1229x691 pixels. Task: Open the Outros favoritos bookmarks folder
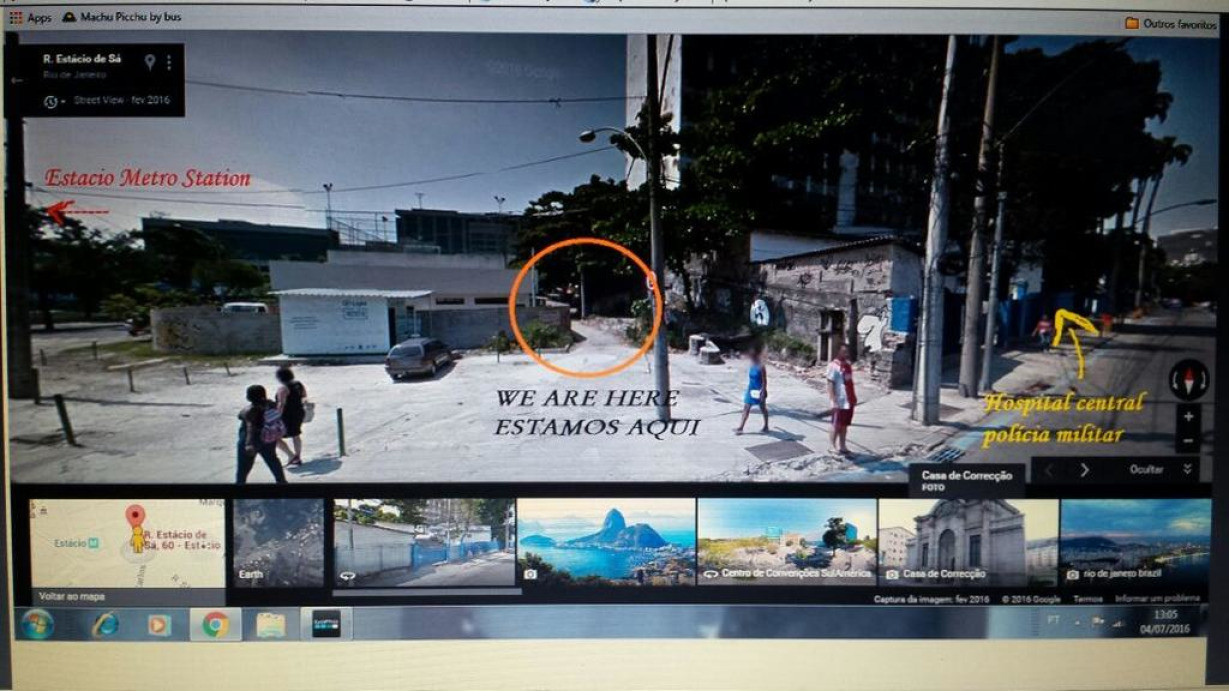pos(1171,23)
